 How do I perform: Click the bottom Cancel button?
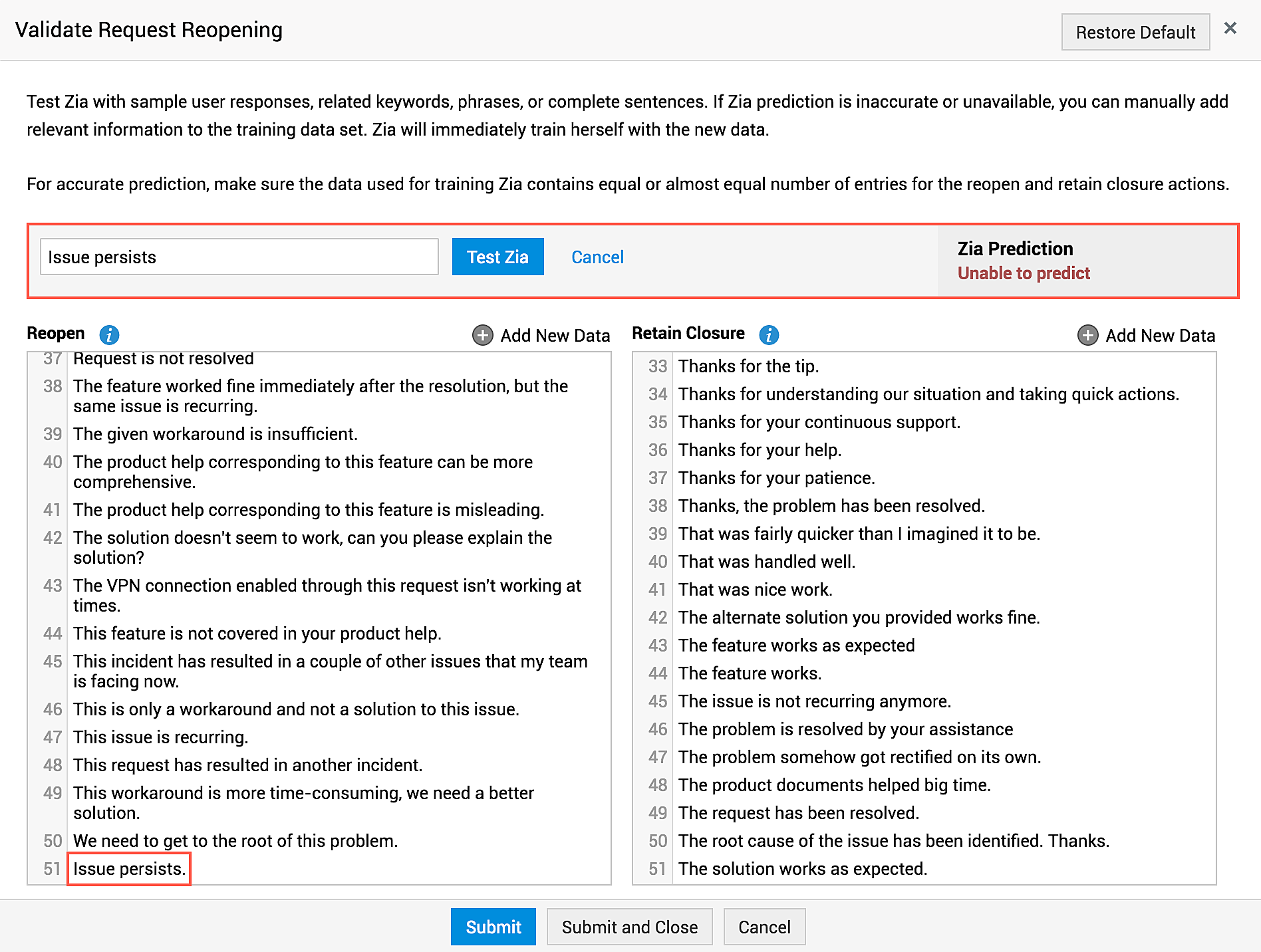point(764,927)
